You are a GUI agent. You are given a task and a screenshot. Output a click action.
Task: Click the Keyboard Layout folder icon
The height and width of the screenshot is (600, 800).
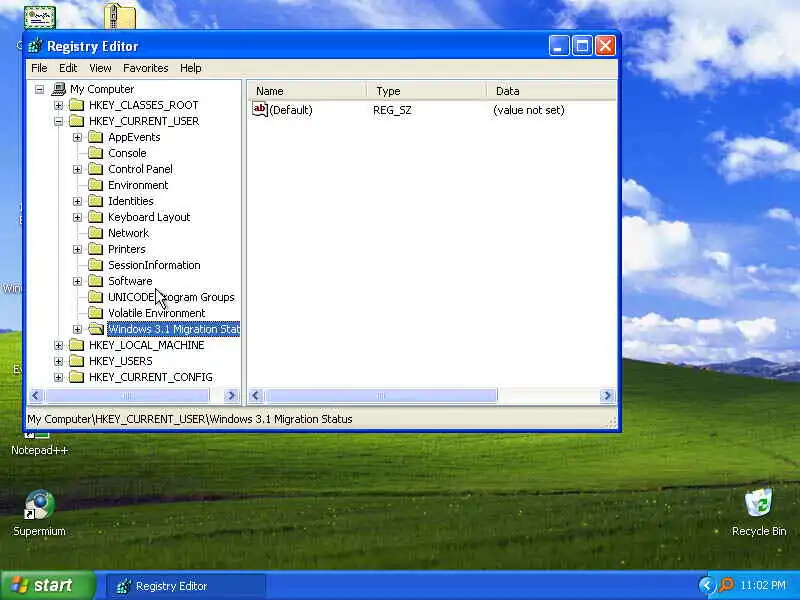[x=95, y=217]
